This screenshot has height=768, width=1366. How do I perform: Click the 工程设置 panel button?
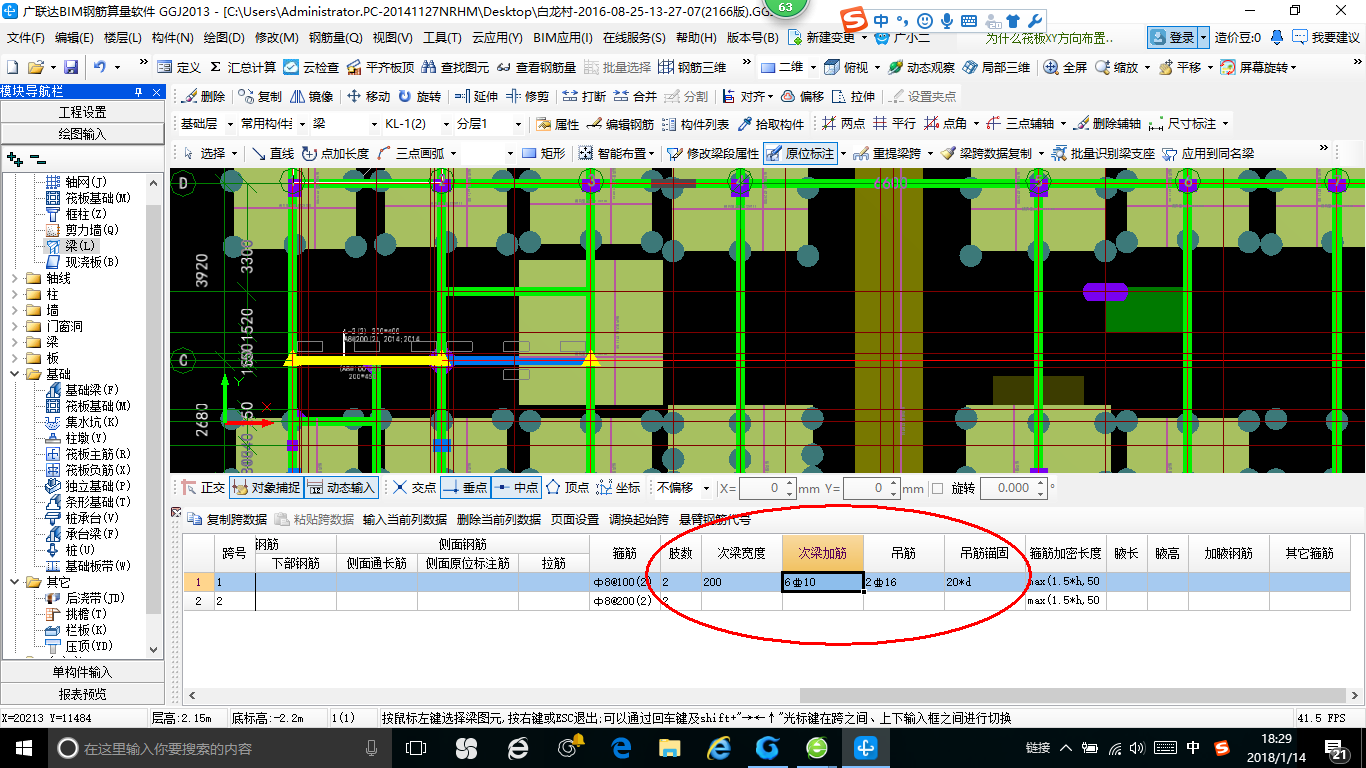(82, 112)
